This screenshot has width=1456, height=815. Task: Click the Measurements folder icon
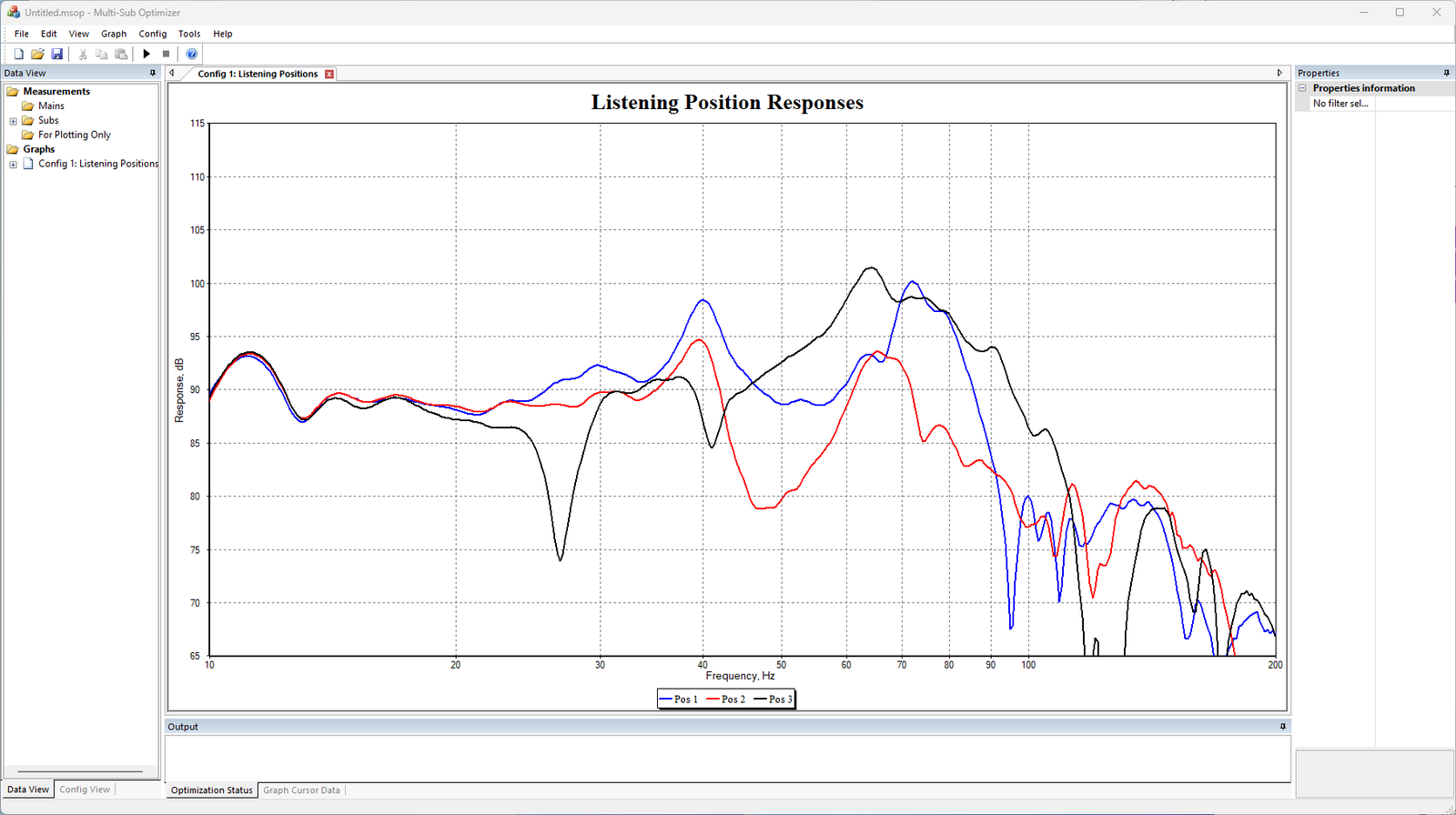tap(13, 91)
